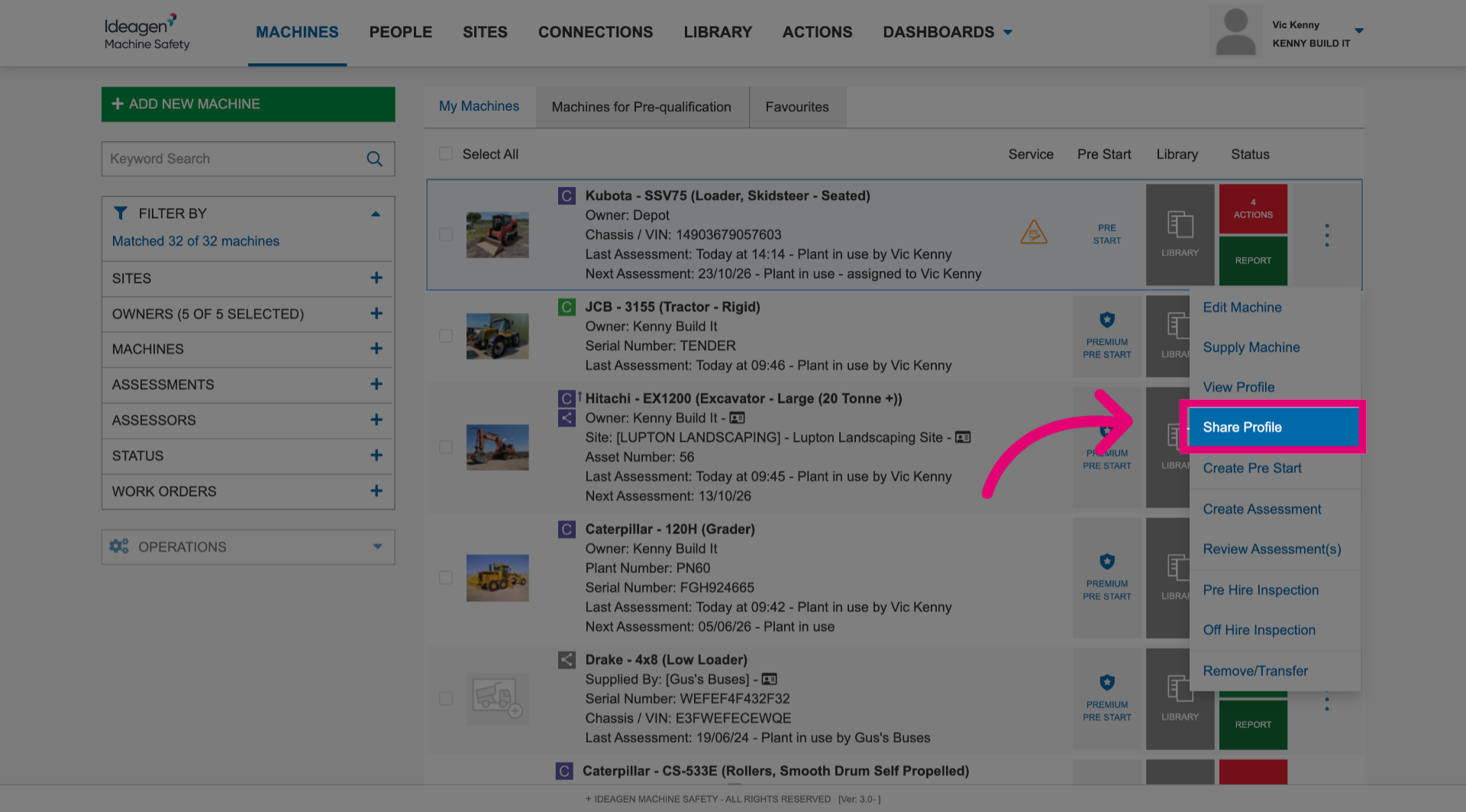
Task: Choose Share Profile in the context menu
Action: coord(1274,427)
